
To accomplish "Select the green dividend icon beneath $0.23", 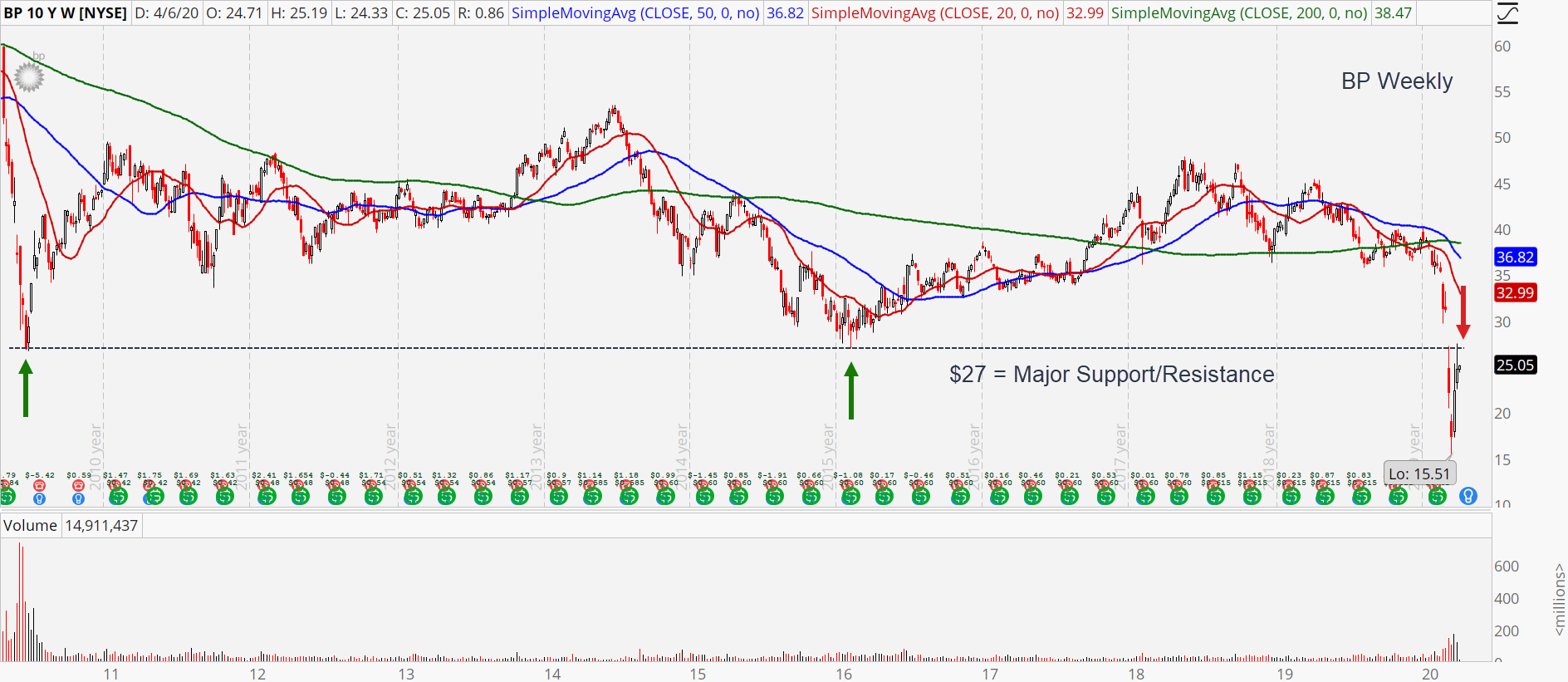I will pyautogui.click(x=1291, y=497).
